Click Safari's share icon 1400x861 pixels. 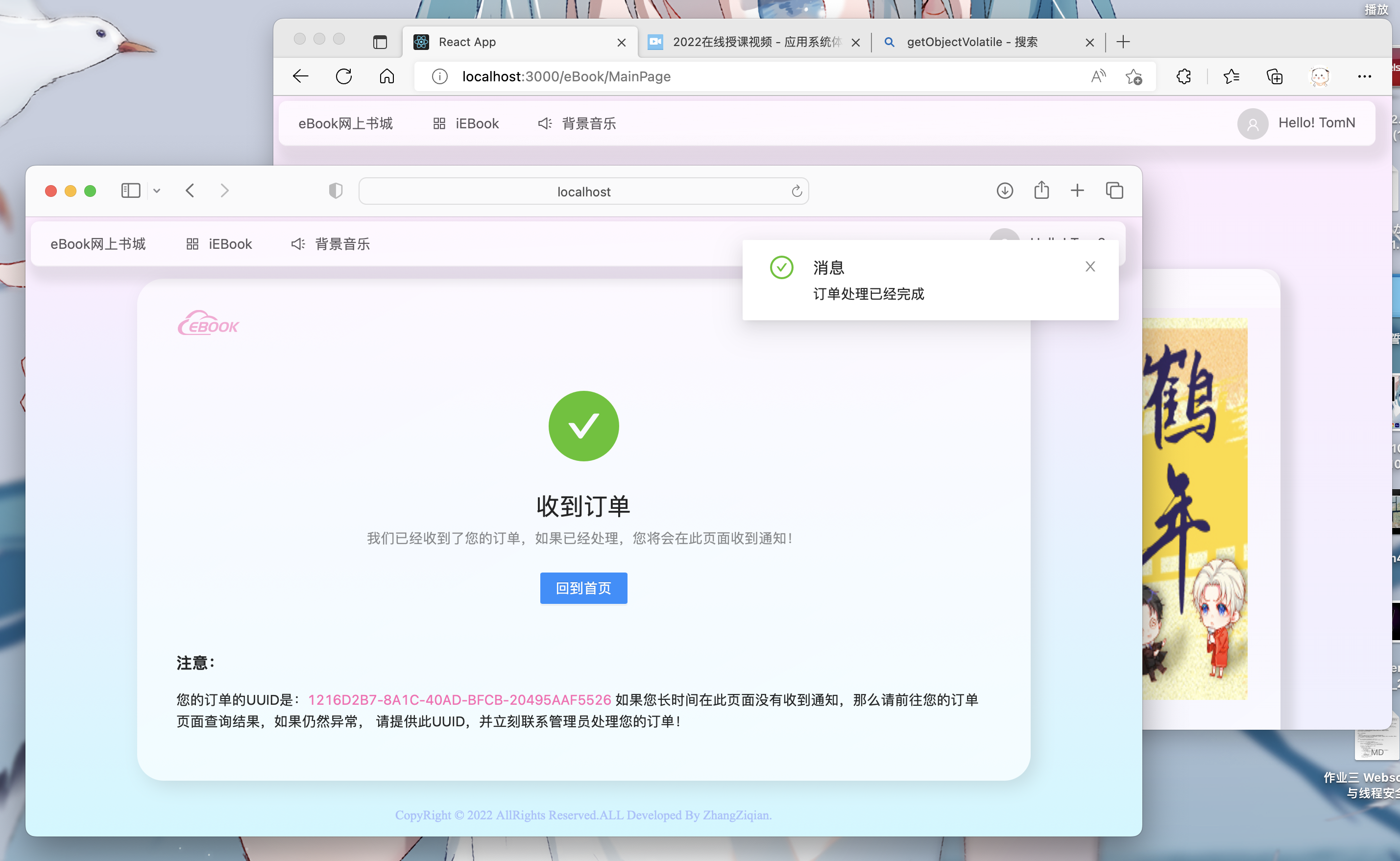1041,190
